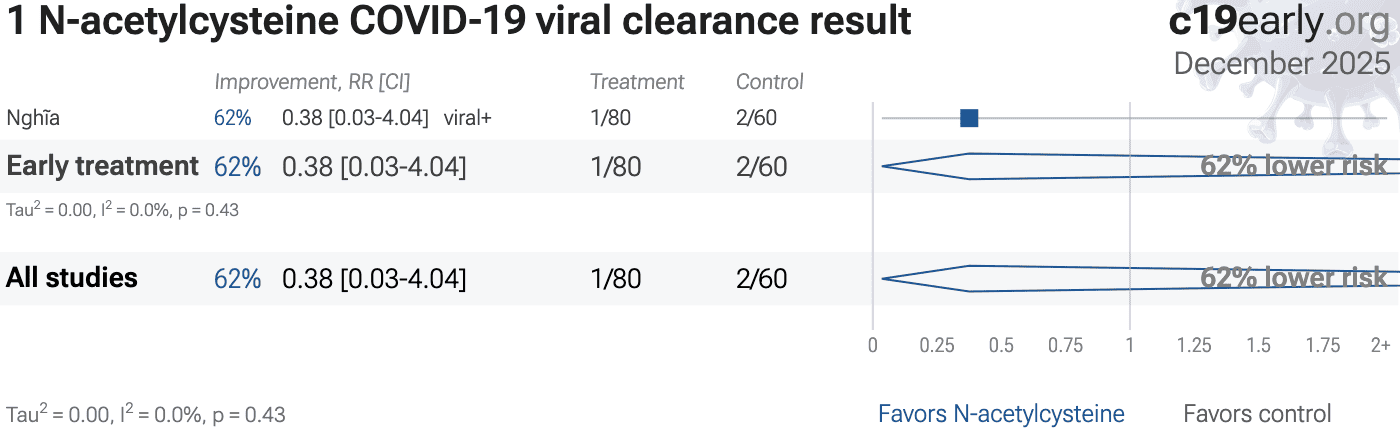The width and height of the screenshot is (1400, 429).
Task: Select the All studies row label
Action: pos(72,278)
